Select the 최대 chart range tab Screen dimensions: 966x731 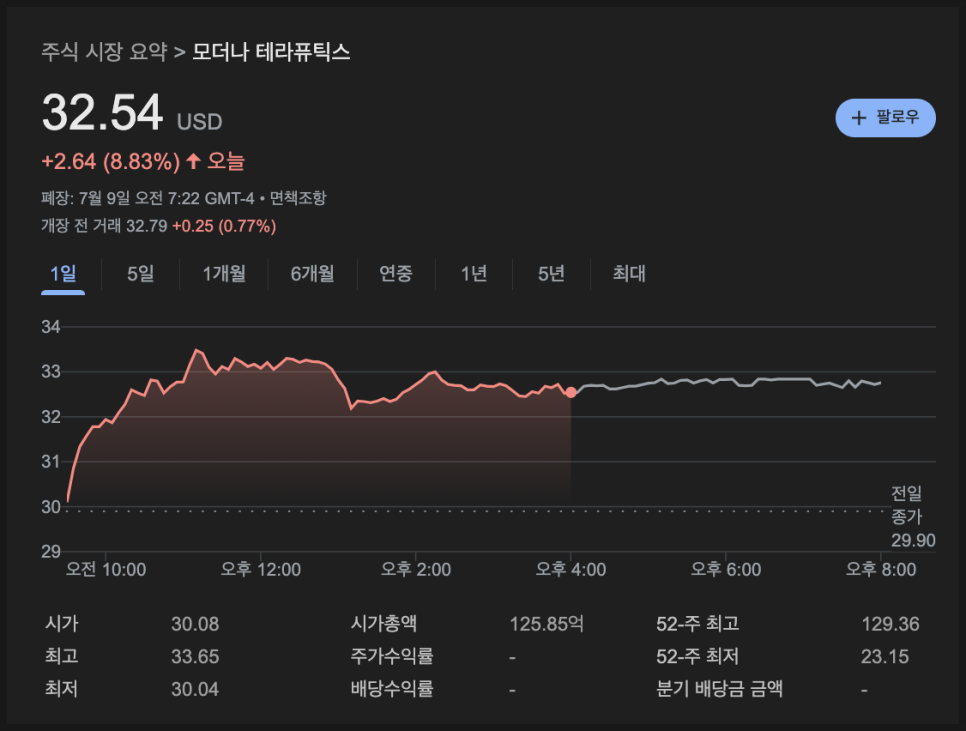pos(629,273)
